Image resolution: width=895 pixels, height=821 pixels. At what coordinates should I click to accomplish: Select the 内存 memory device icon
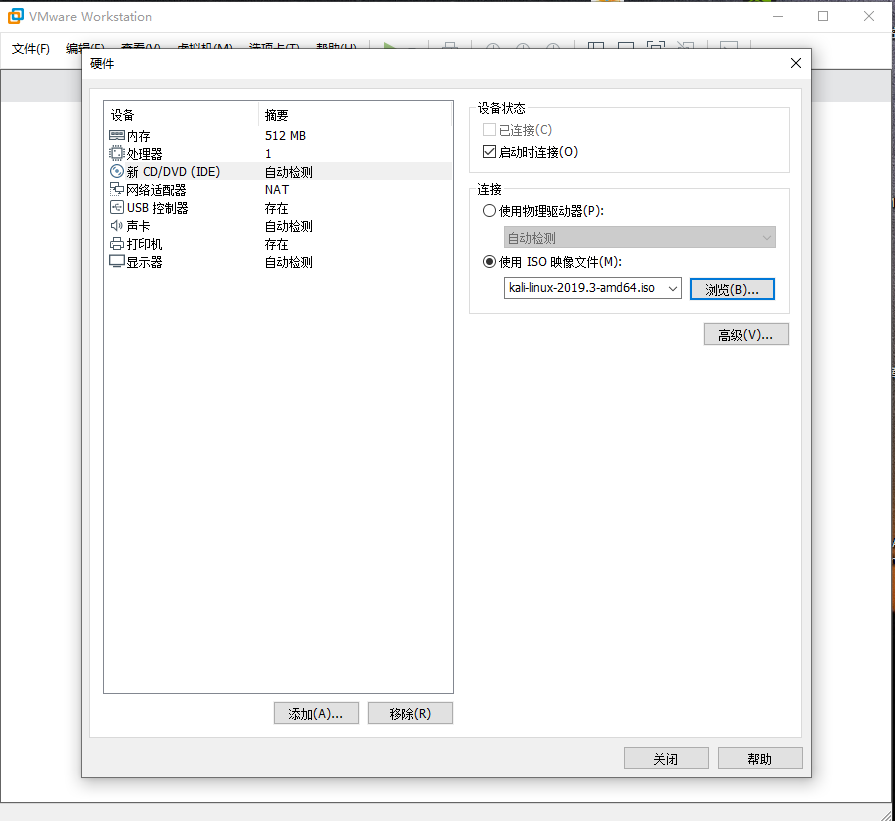click(116, 135)
